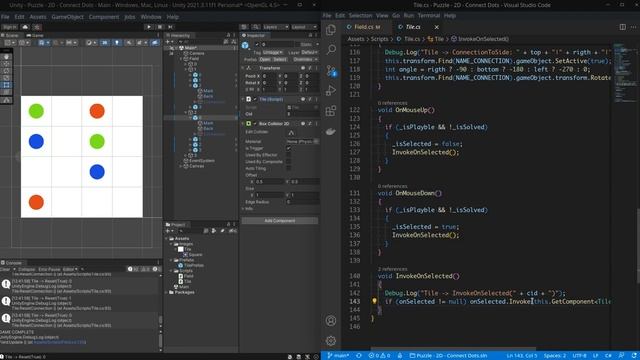Select the Hand tool in Unity scene
This screenshot has width=640, height=360.
(x=7, y=57)
